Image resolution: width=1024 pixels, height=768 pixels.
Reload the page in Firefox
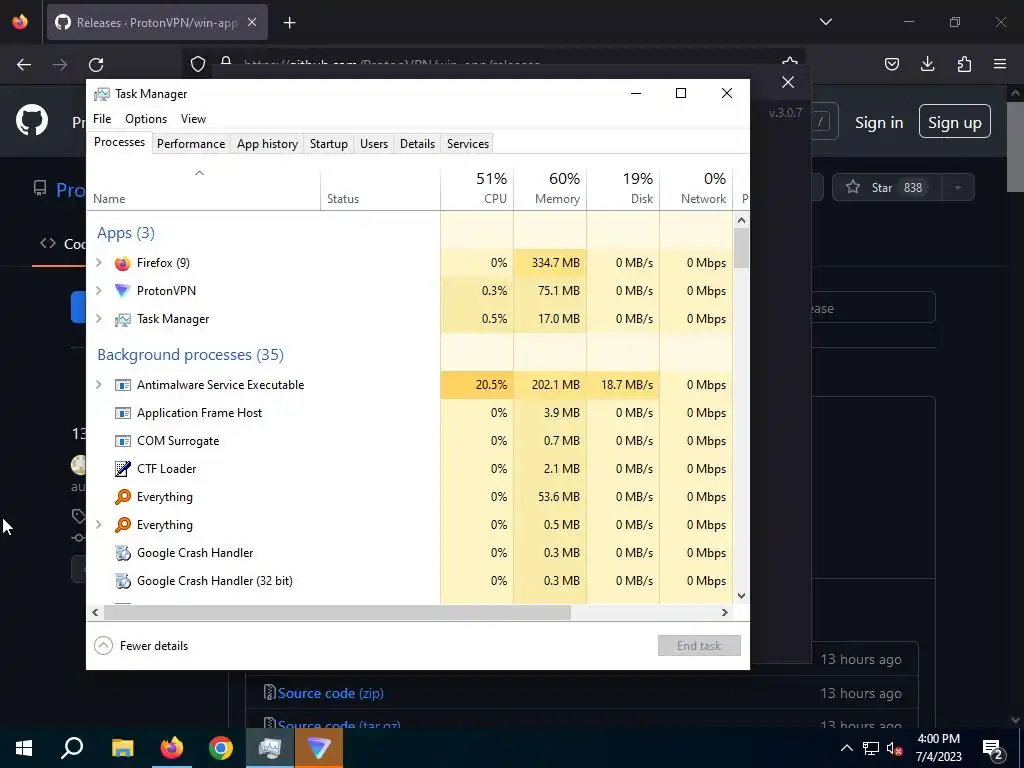point(96,65)
